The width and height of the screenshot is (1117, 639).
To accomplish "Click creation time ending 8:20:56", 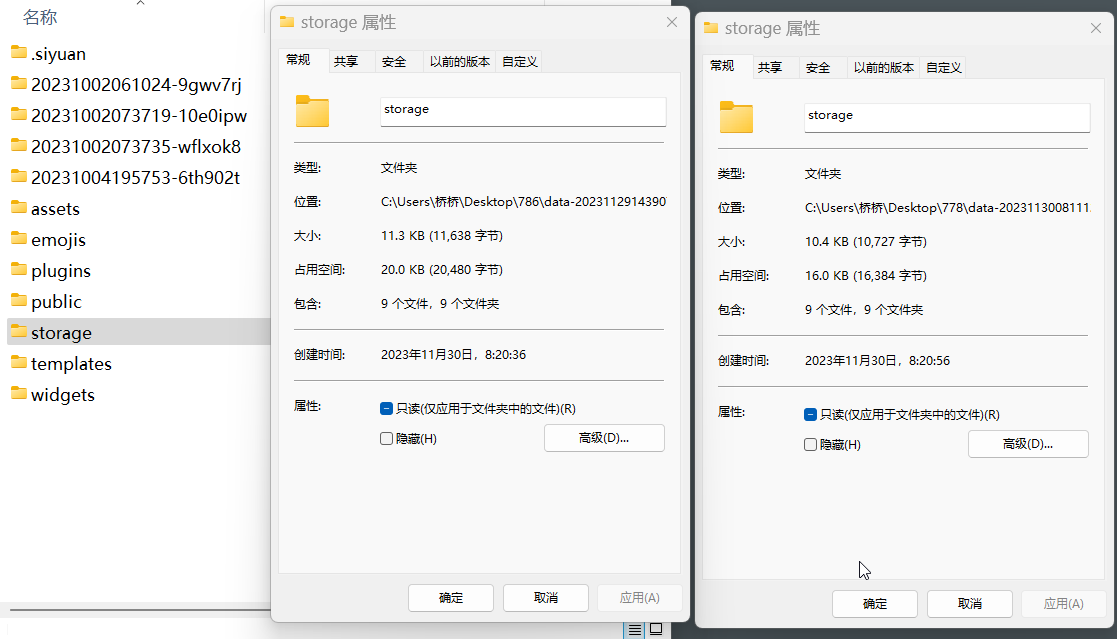I will [x=877, y=360].
